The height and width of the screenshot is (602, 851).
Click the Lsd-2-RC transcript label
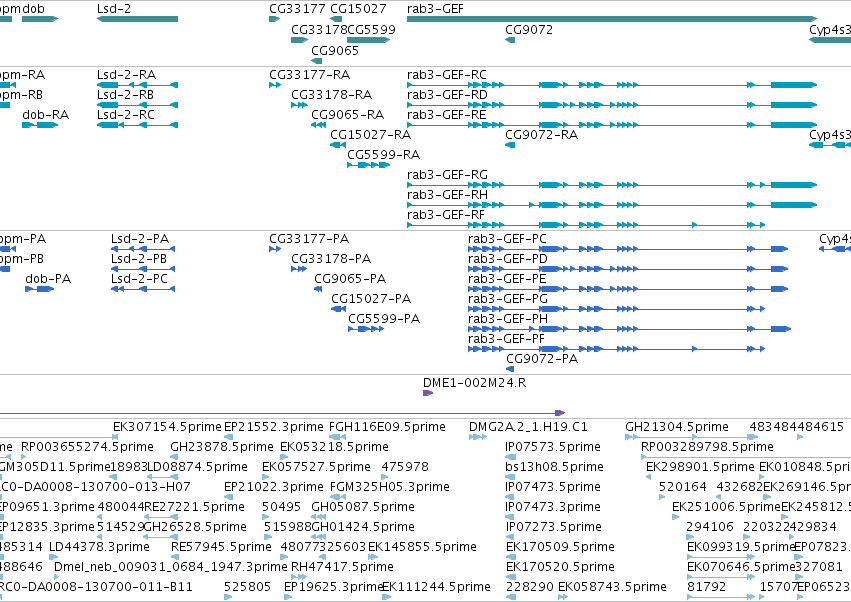[126, 115]
